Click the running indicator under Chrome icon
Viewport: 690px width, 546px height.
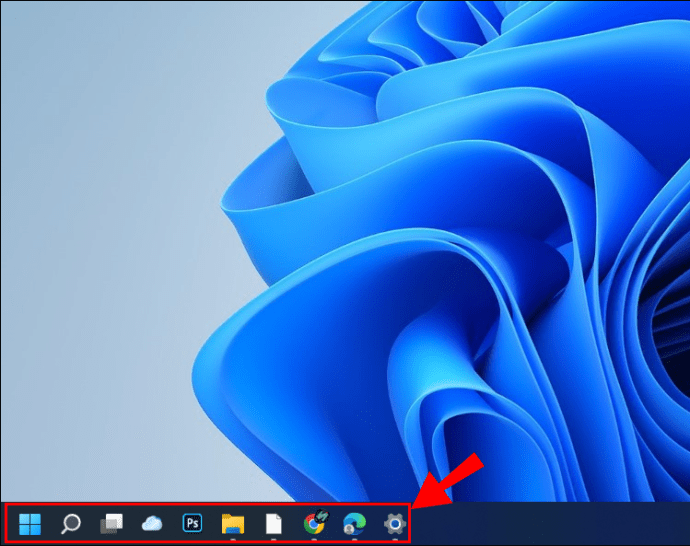(314, 539)
